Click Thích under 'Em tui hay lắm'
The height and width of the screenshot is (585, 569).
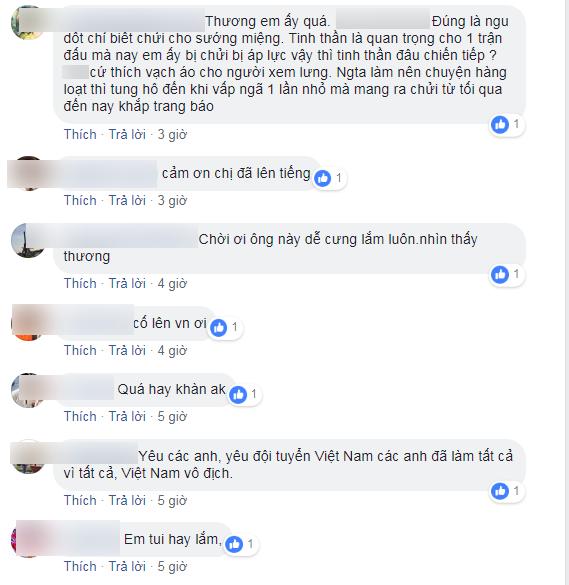point(80,566)
